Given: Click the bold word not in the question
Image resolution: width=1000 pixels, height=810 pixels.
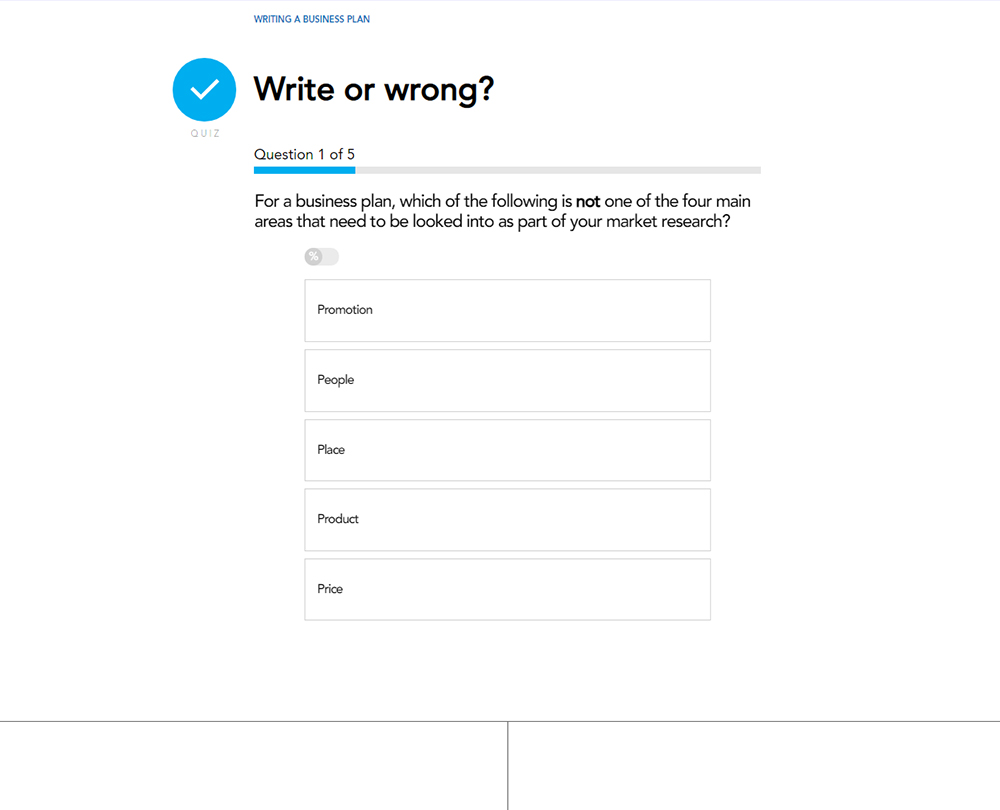Looking at the screenshot, I should [x=588, y=202].
